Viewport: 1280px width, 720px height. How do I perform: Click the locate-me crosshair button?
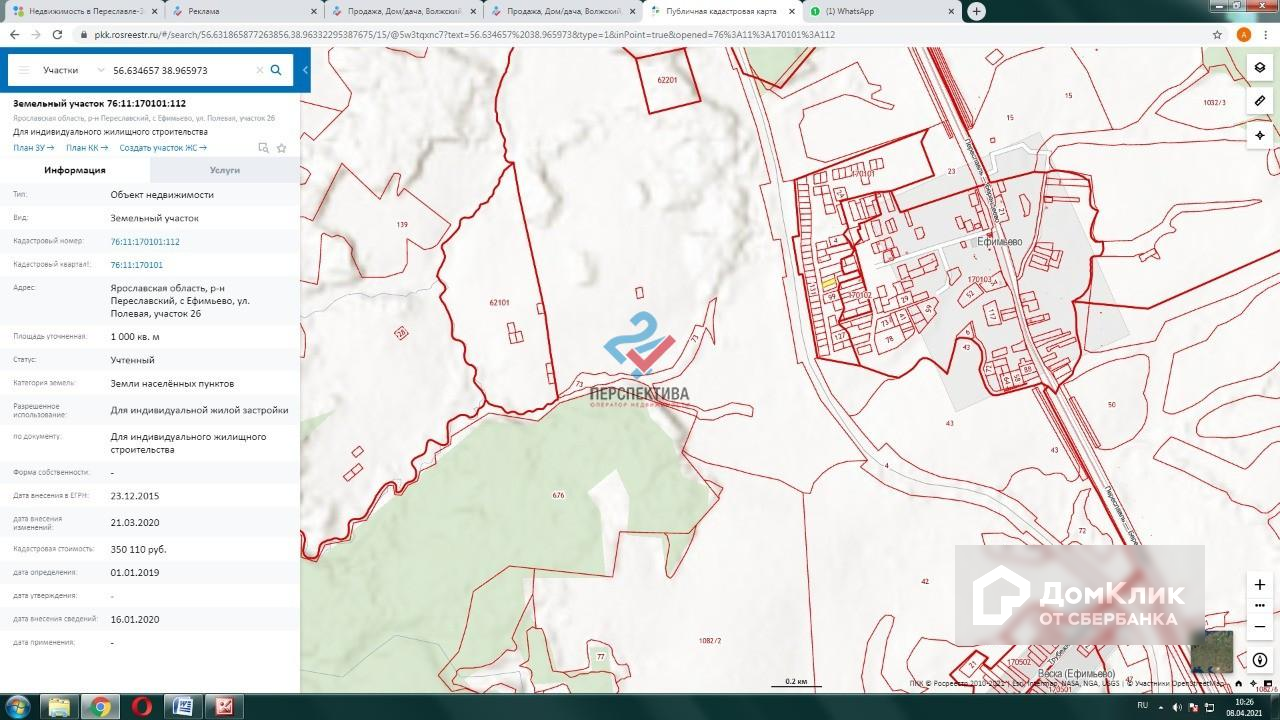(1260, 135)
